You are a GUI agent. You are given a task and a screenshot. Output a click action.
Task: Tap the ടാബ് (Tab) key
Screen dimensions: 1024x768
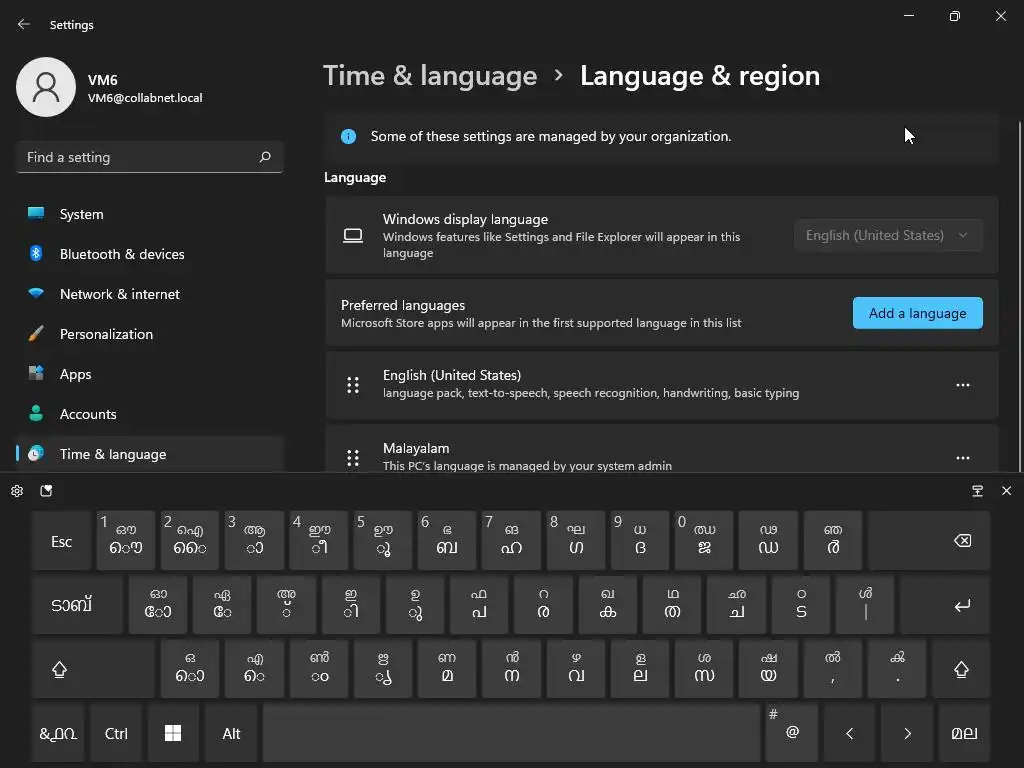76,605
